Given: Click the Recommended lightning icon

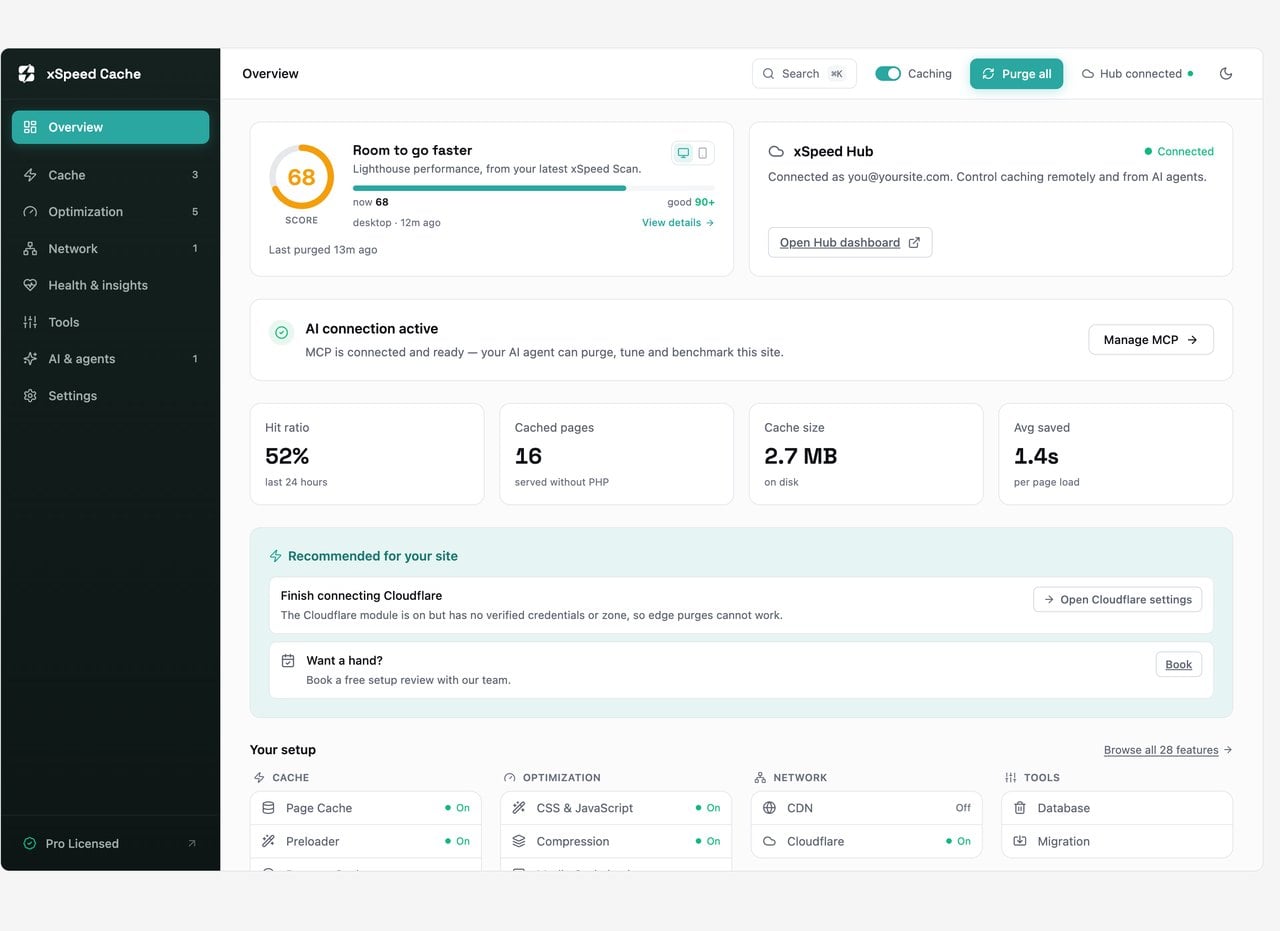Looking at the screenshot, I should click(276, 556).
